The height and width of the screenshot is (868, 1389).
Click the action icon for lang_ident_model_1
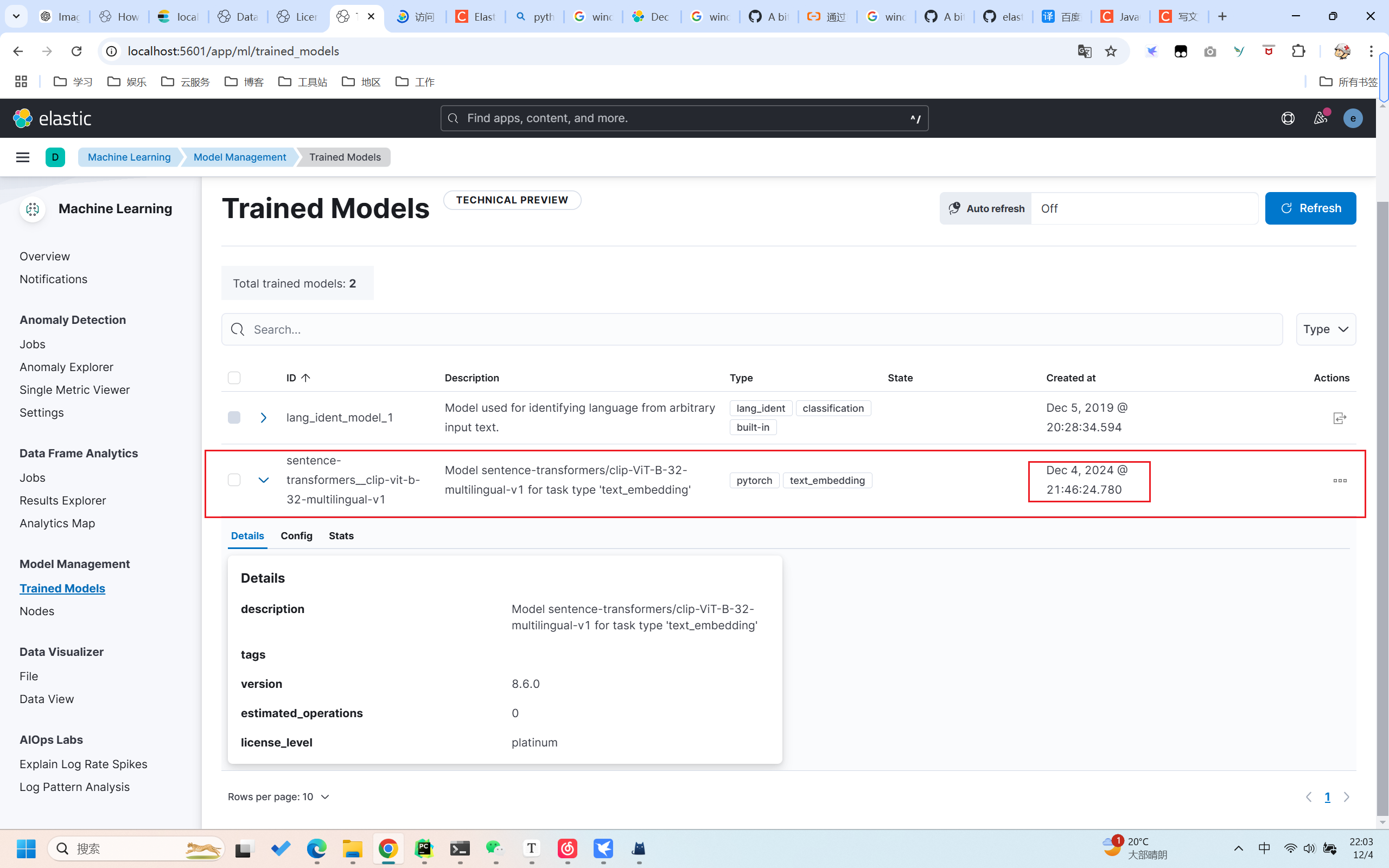pyautogui.click(x=1339, y=418)
